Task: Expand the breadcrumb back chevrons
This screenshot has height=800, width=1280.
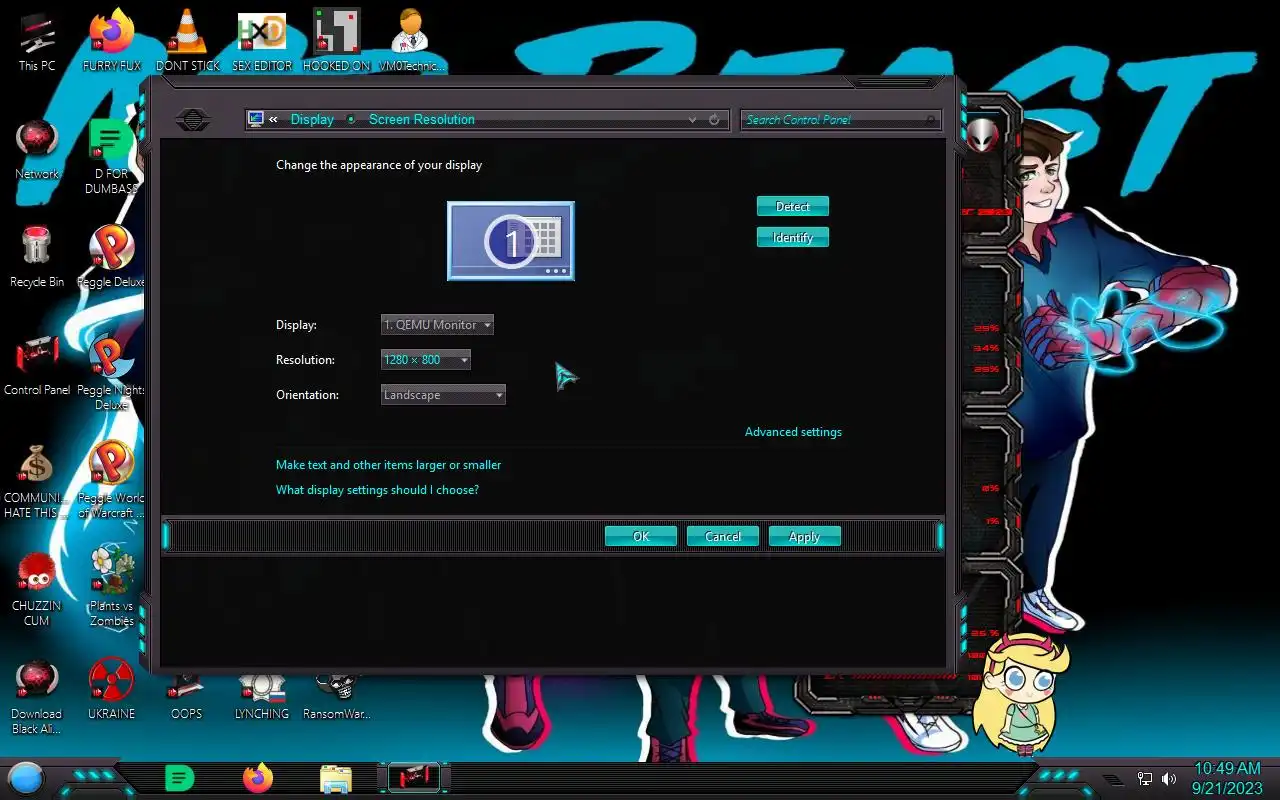Action: click(273, 120)
